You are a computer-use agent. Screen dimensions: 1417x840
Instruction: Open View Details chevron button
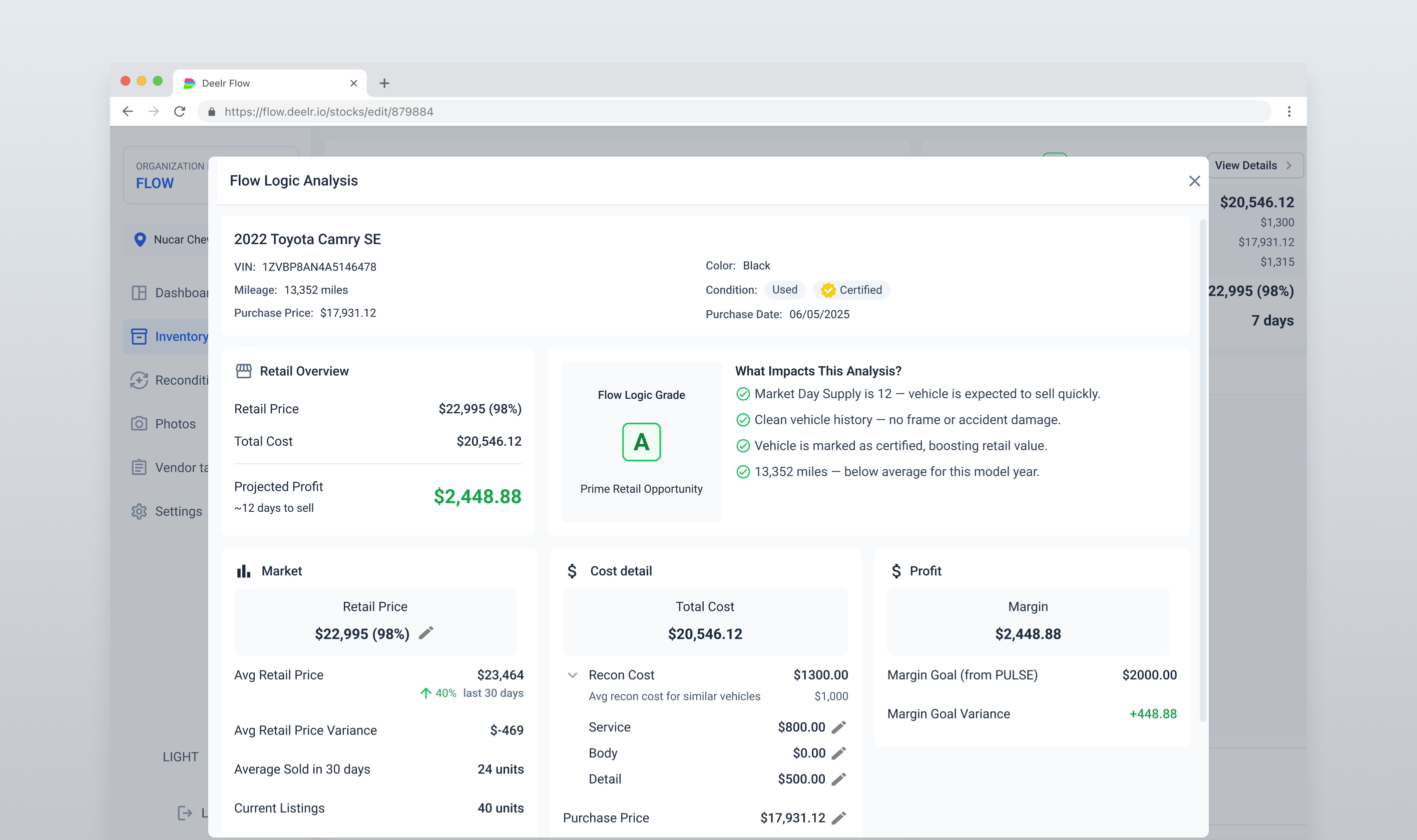[1254, 165]
